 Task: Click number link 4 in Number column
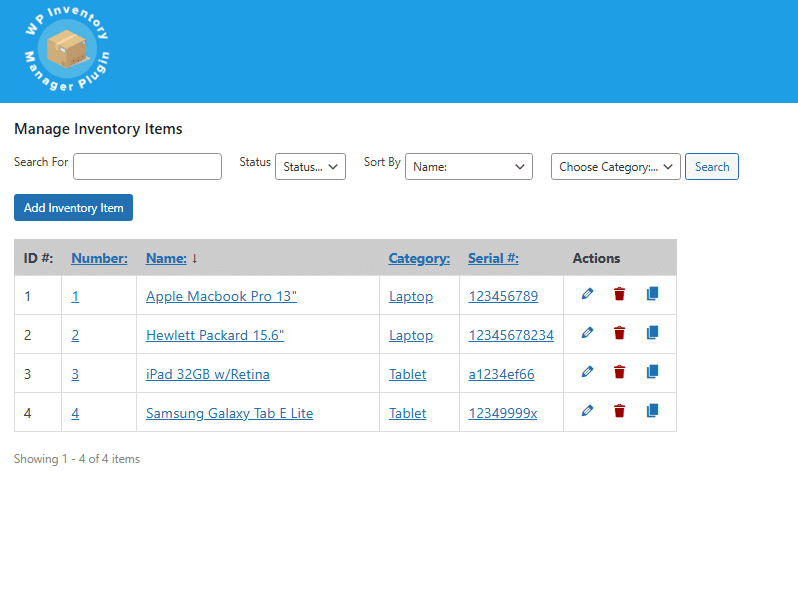click(x=75, y=413)
